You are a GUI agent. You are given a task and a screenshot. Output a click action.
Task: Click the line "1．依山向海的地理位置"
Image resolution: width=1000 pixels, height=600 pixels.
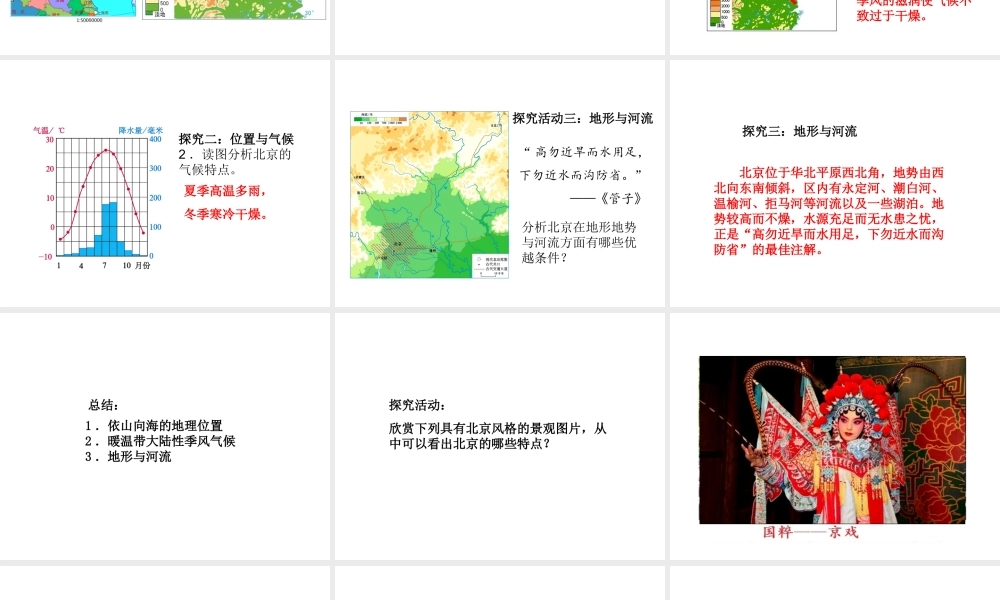point(154,425)
